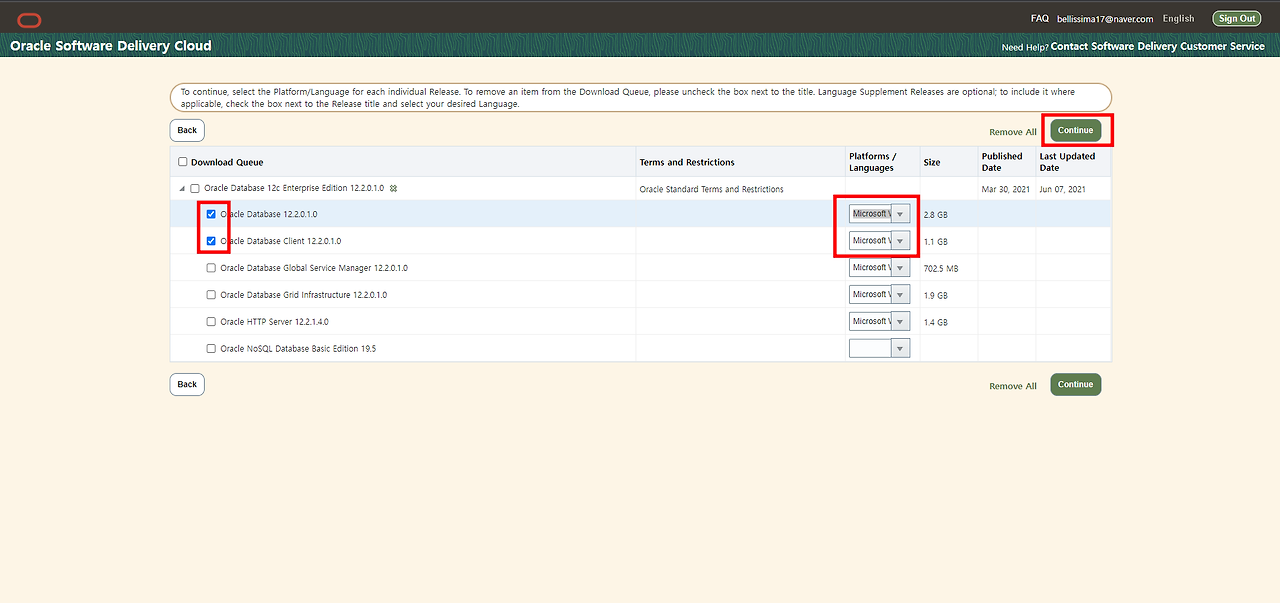1280x603 pixels.
Task: Click the 702.5 MB size value
Action: (941, 269)
